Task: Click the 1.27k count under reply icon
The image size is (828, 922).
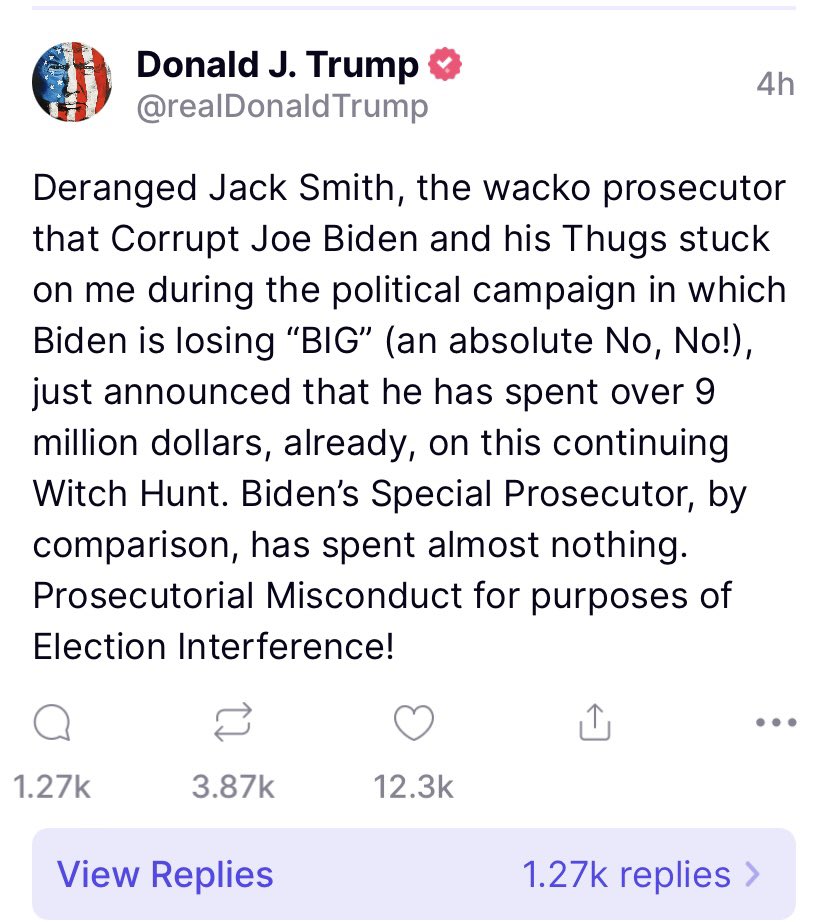Action: coord(53,788)
